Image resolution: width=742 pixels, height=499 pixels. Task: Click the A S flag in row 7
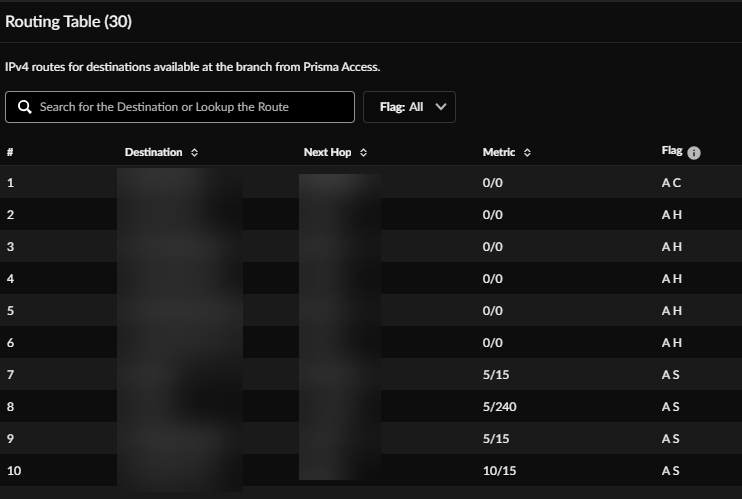tap(670, 375)
